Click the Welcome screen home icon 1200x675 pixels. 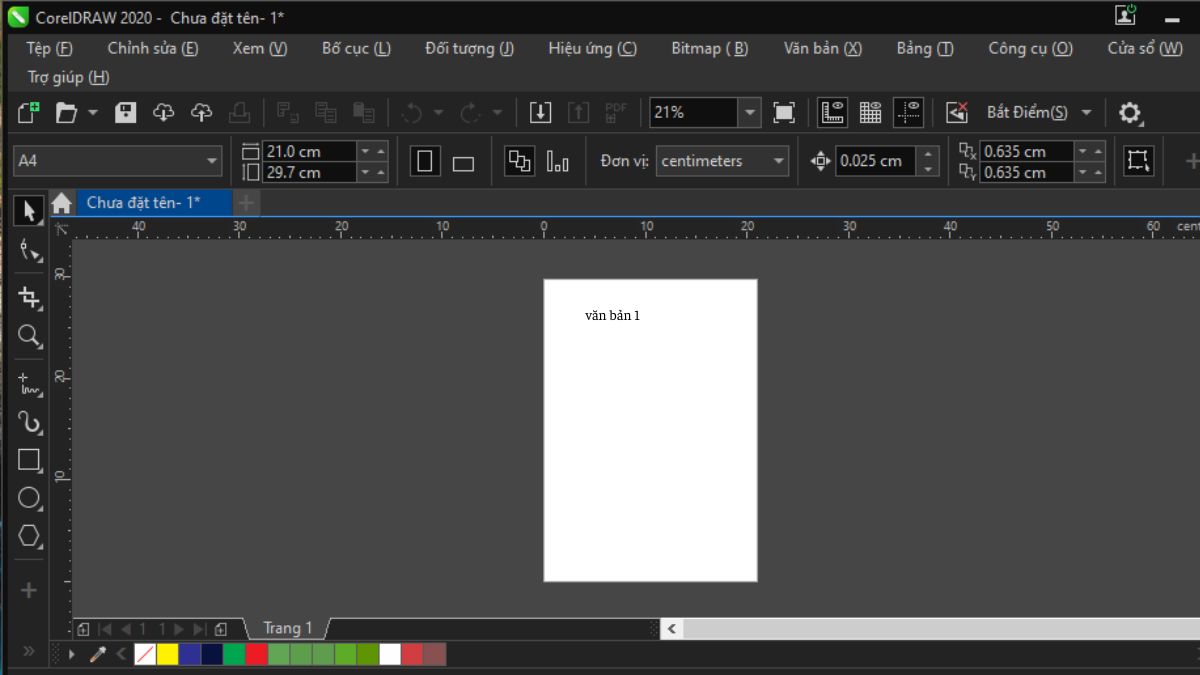point(61,203)
